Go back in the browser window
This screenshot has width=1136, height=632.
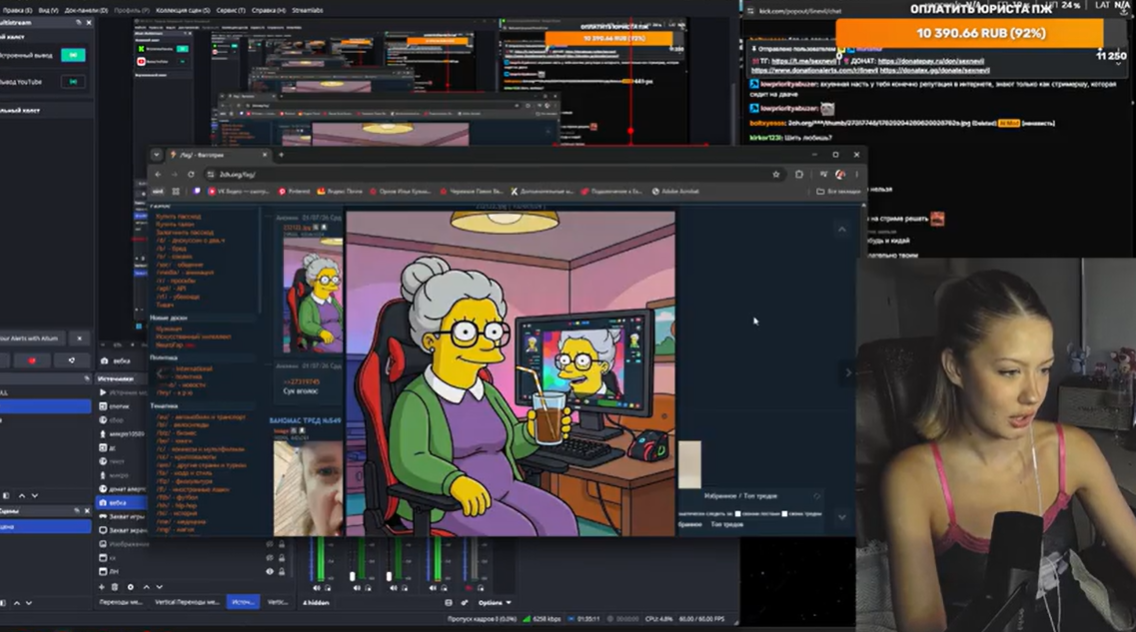click(x=158, y=174)
